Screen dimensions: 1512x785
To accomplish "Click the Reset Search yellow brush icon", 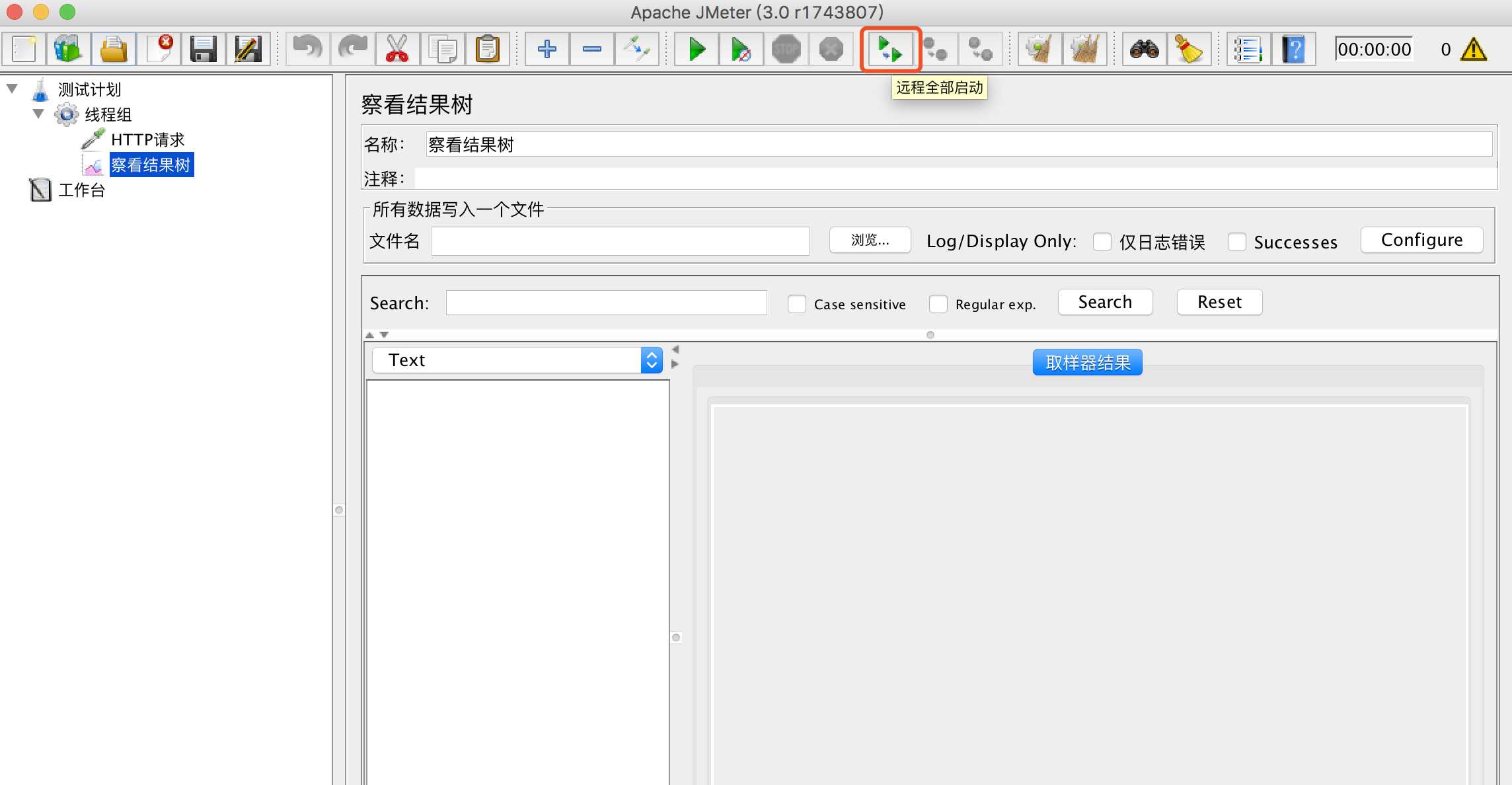I will (x=1189, y=49).
